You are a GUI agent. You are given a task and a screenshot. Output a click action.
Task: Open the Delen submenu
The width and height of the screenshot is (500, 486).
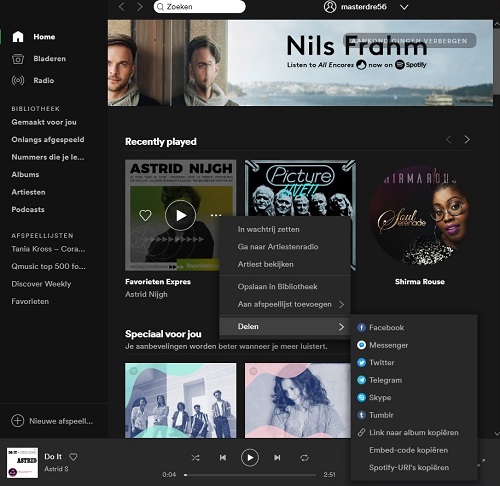click(285, 326)
